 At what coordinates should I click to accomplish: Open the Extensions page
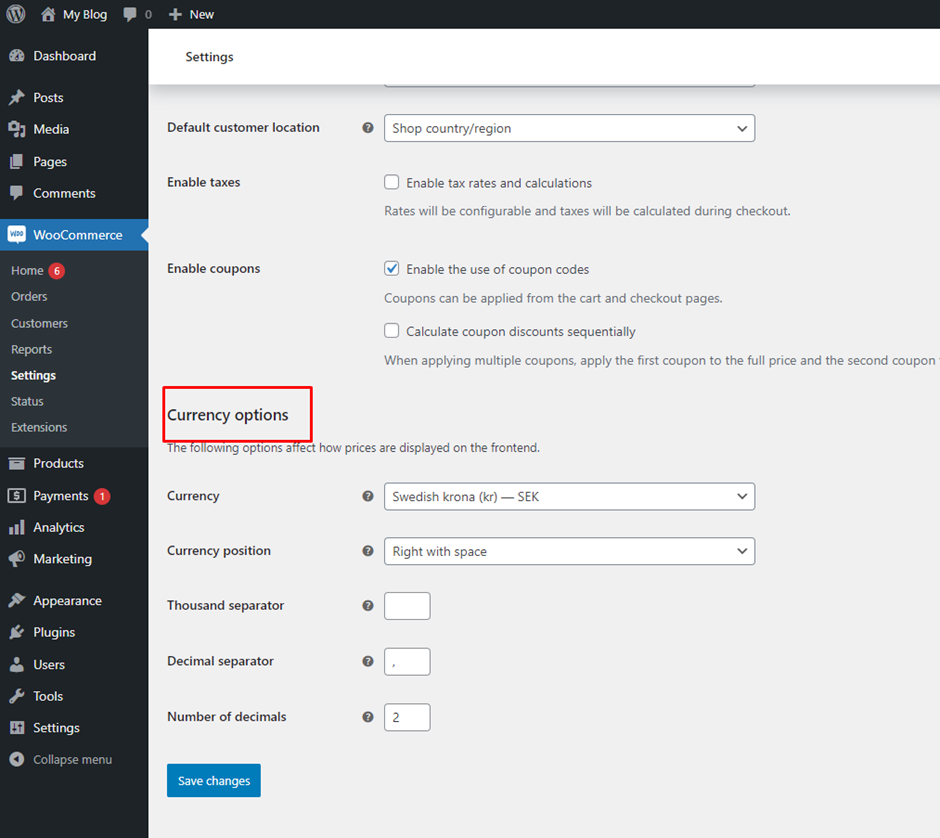(x=38, y=427)
